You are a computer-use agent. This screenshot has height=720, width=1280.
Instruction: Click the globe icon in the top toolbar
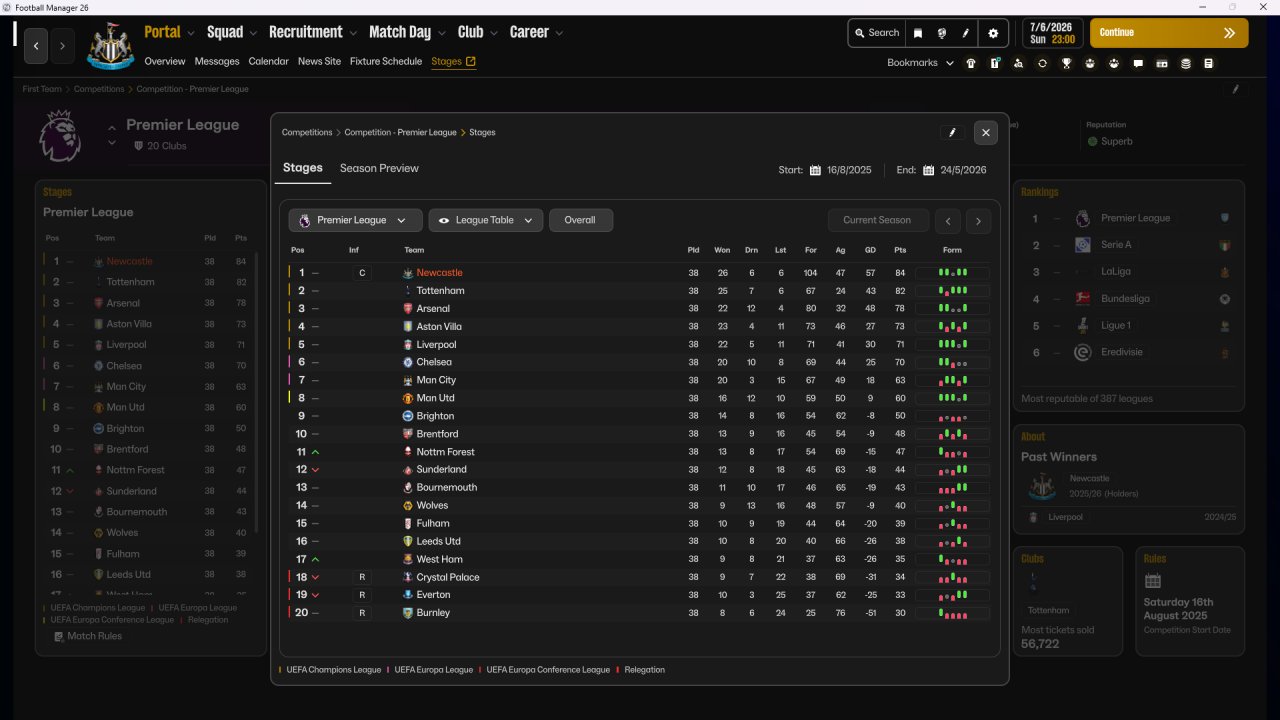coord(942,33)
